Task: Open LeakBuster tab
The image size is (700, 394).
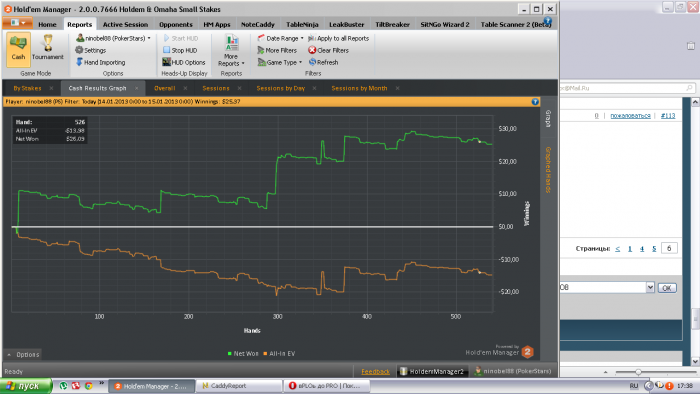Action: pos(346,25)
